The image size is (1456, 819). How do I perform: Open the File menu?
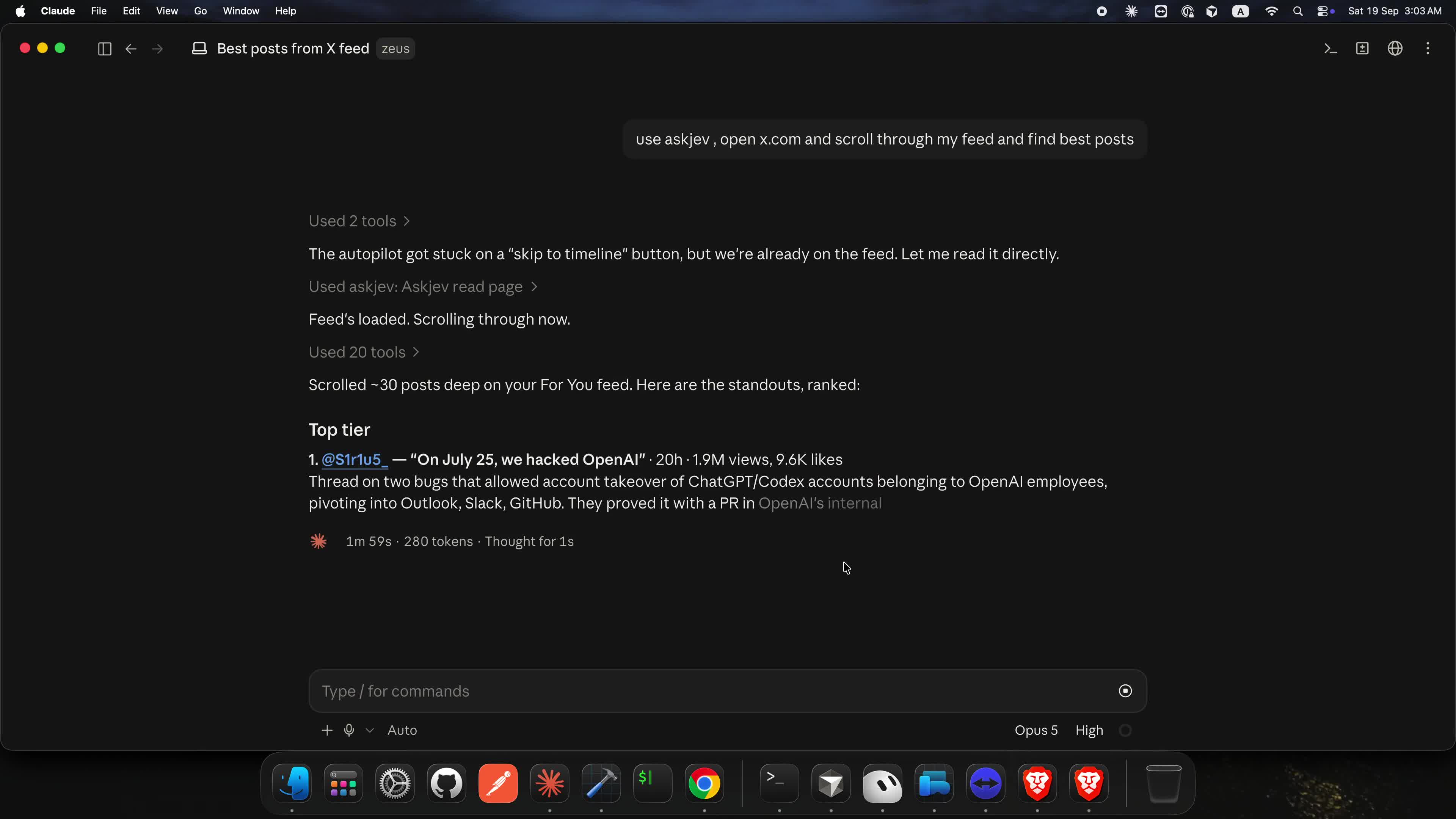click(x=98, y=11)
